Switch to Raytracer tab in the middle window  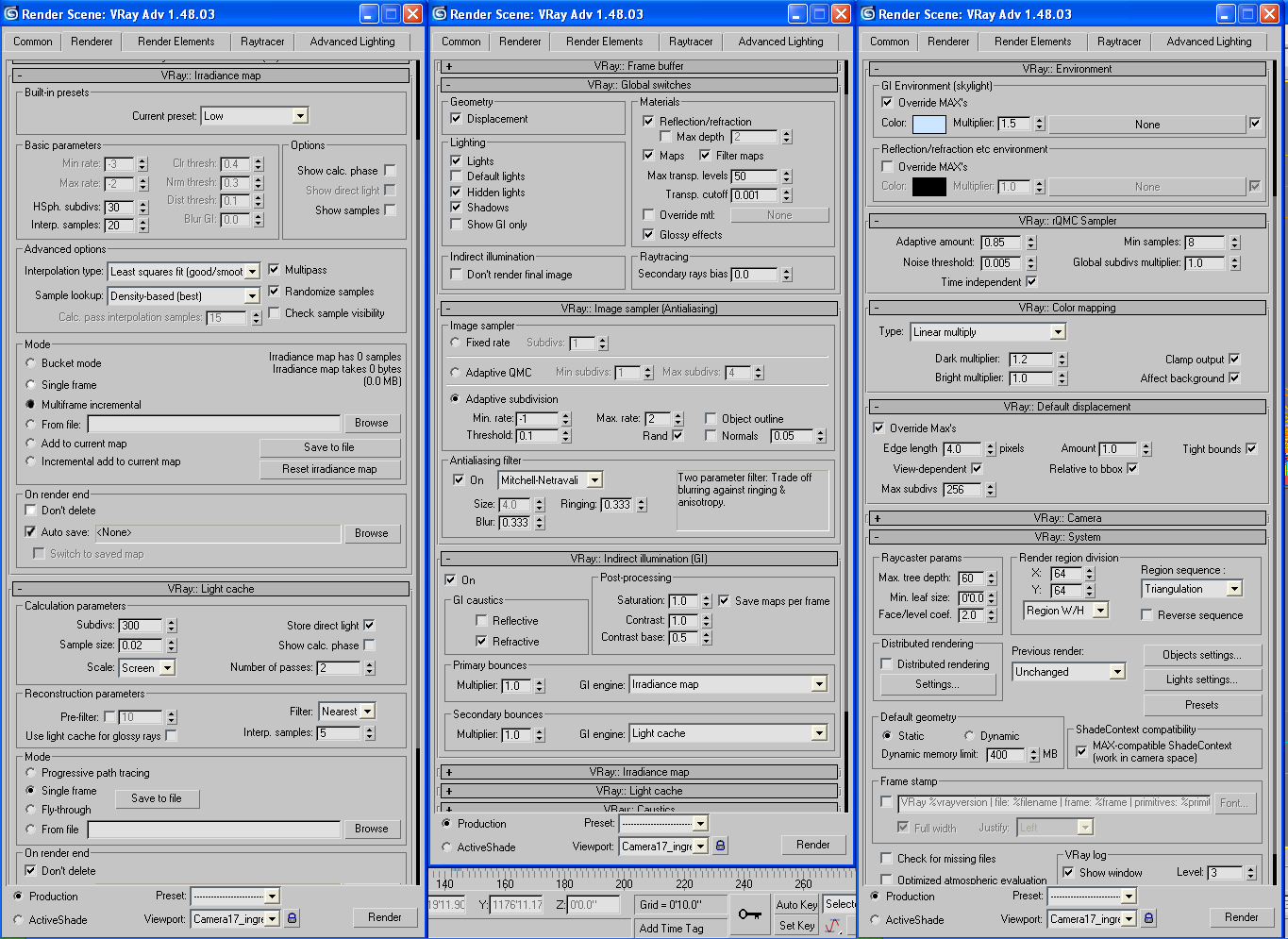(x=691, y=42)
